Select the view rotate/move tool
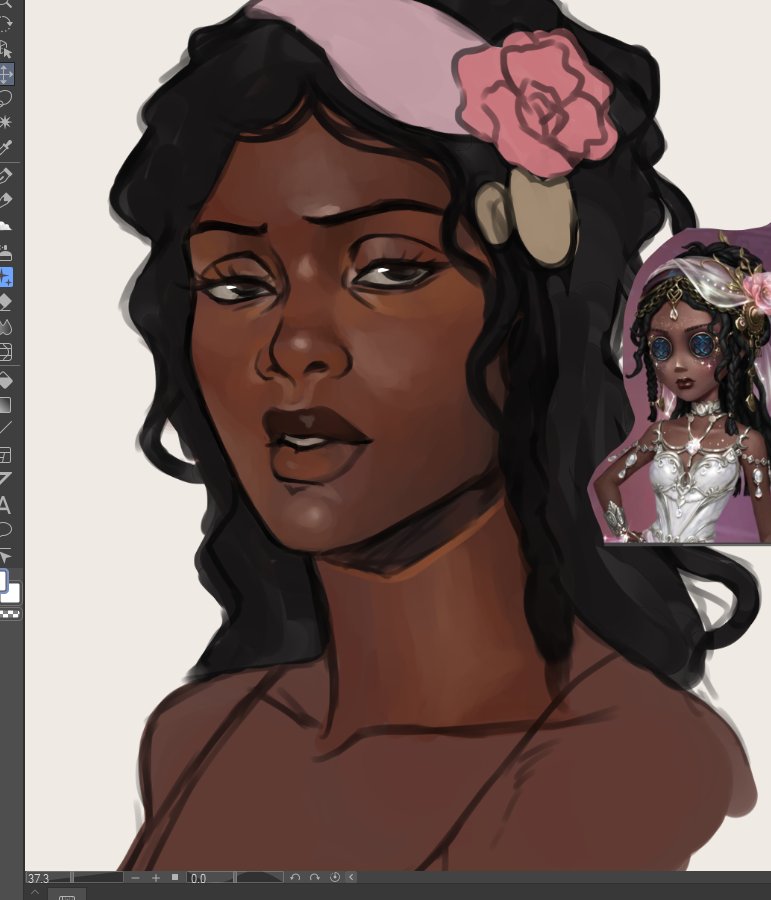Image resolution: width=771 pixels, height=900 pixels. pos(5,23)
